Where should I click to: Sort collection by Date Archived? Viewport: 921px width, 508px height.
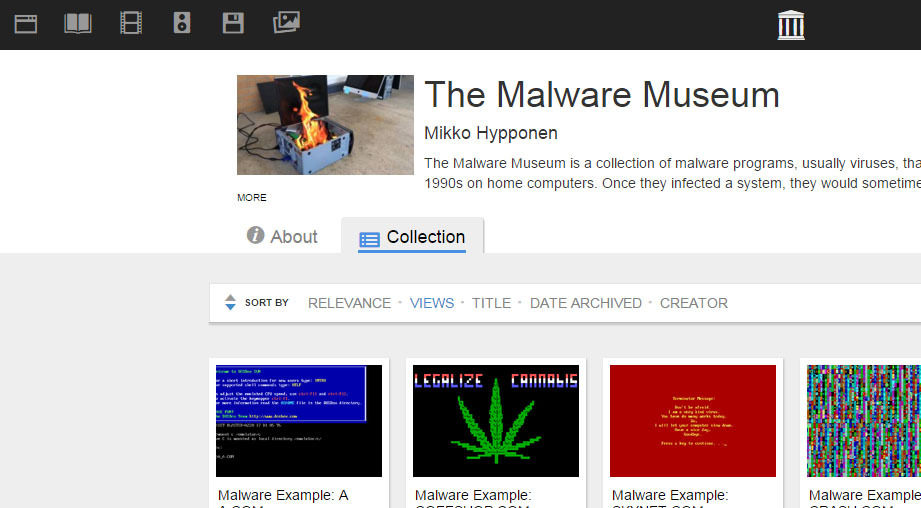[x=586, y=303]
